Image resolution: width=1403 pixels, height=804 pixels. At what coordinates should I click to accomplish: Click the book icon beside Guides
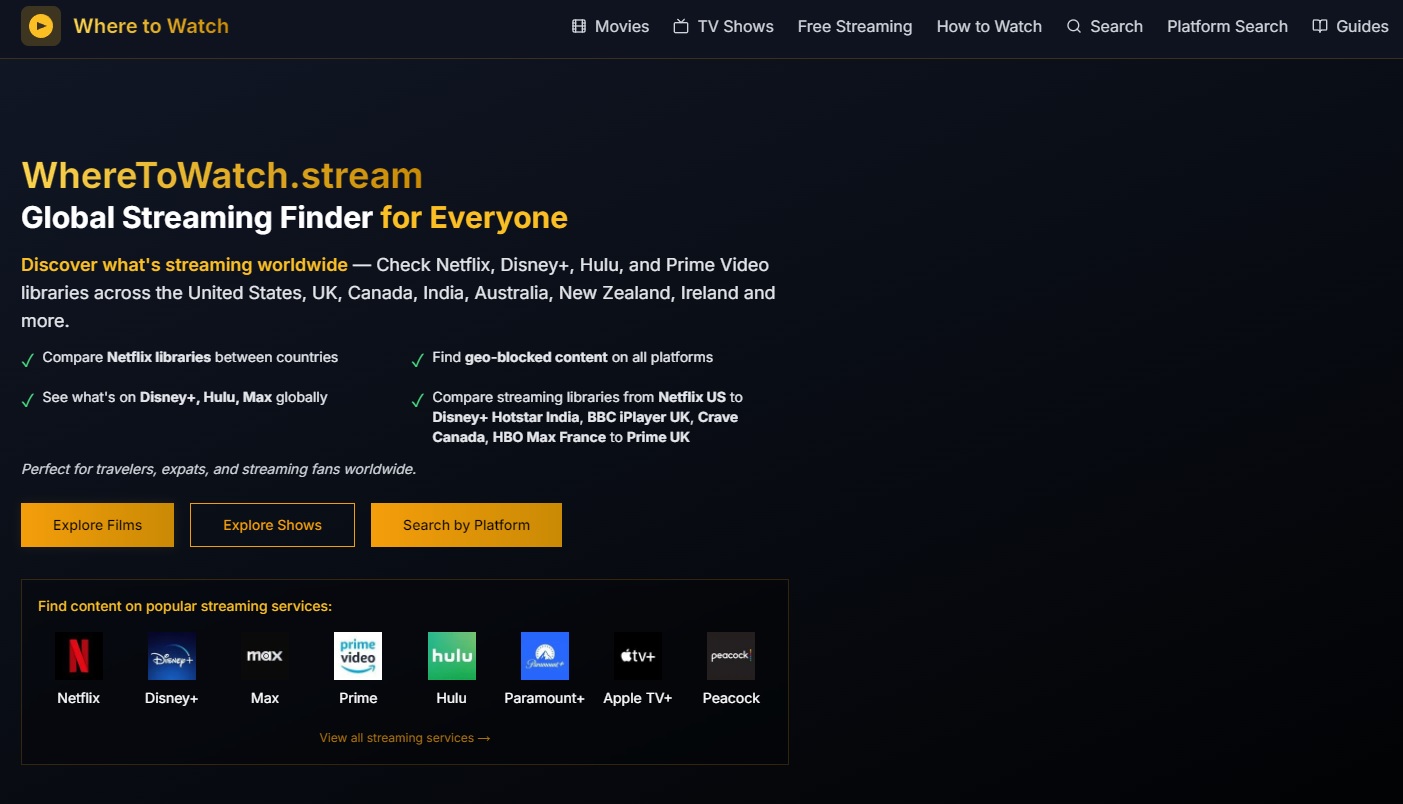pyautogui.click(x=1320, y=27)
